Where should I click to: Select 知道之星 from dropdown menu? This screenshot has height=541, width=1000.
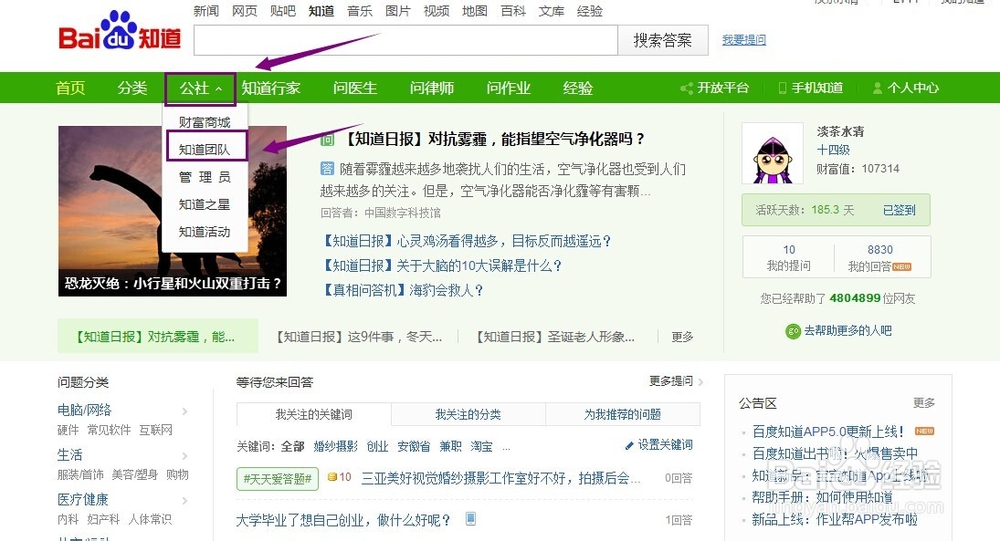[x=204, y=204]
